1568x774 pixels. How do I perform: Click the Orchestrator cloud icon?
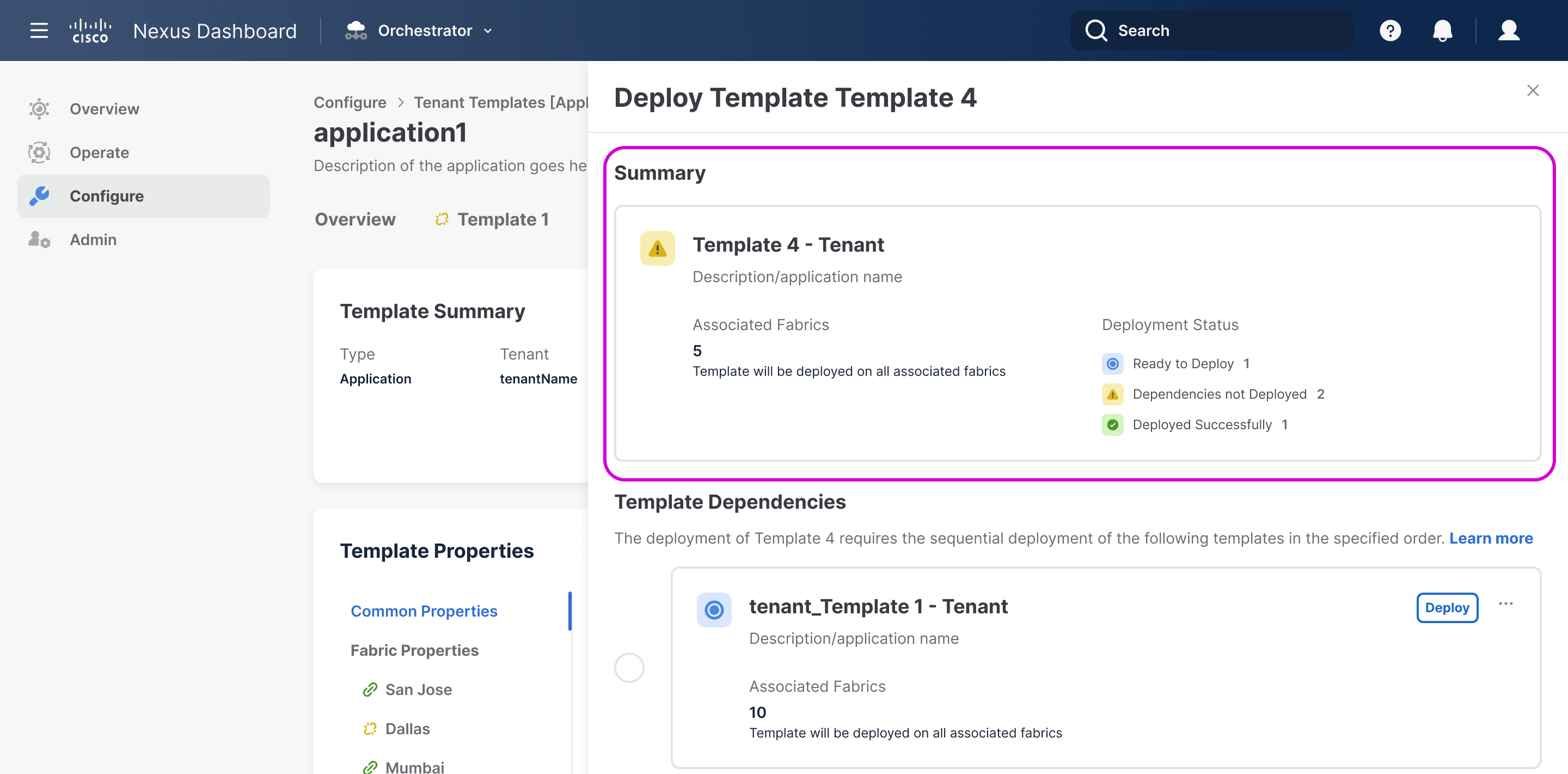point(356,31)
